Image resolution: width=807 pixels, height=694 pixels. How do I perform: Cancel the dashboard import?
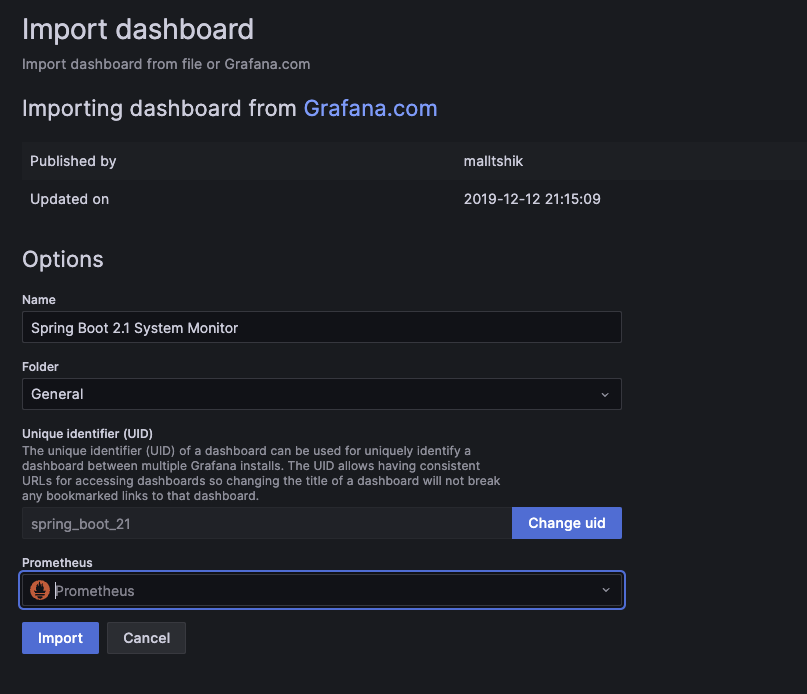click(146, 638)
